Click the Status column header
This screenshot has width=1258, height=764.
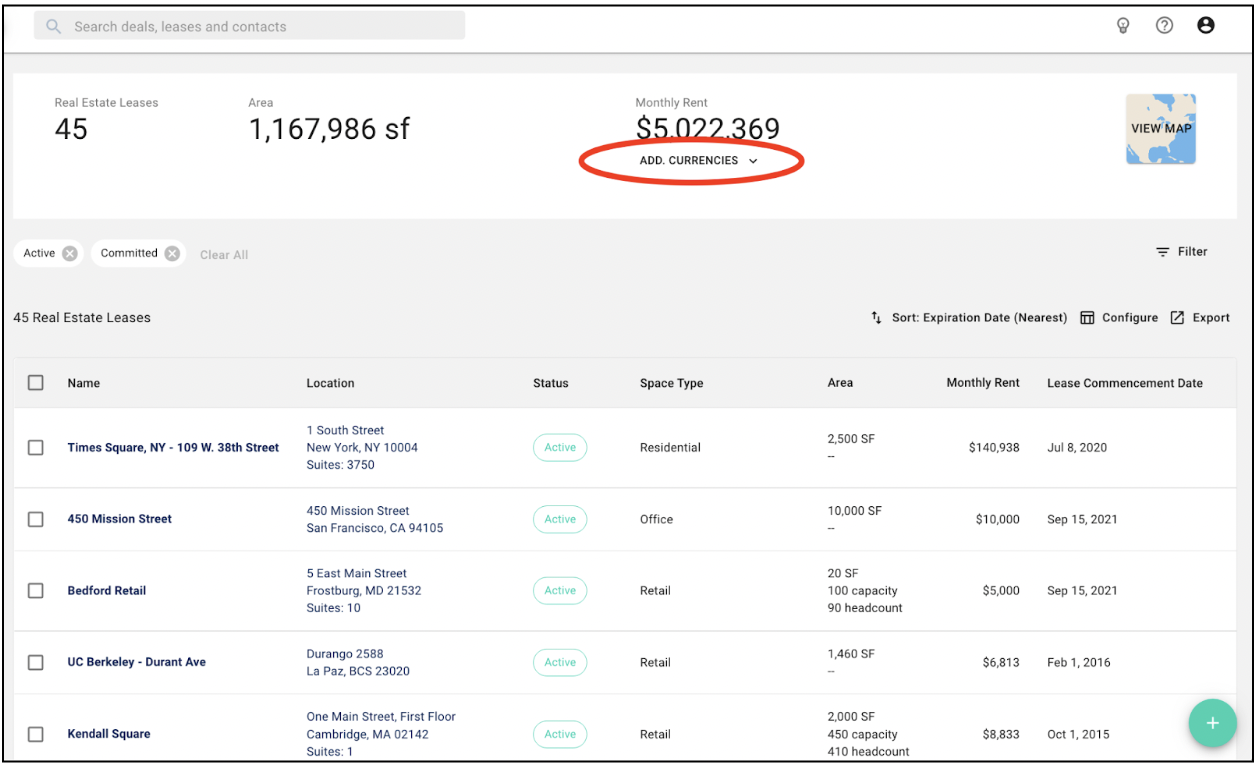pos(551,383)
